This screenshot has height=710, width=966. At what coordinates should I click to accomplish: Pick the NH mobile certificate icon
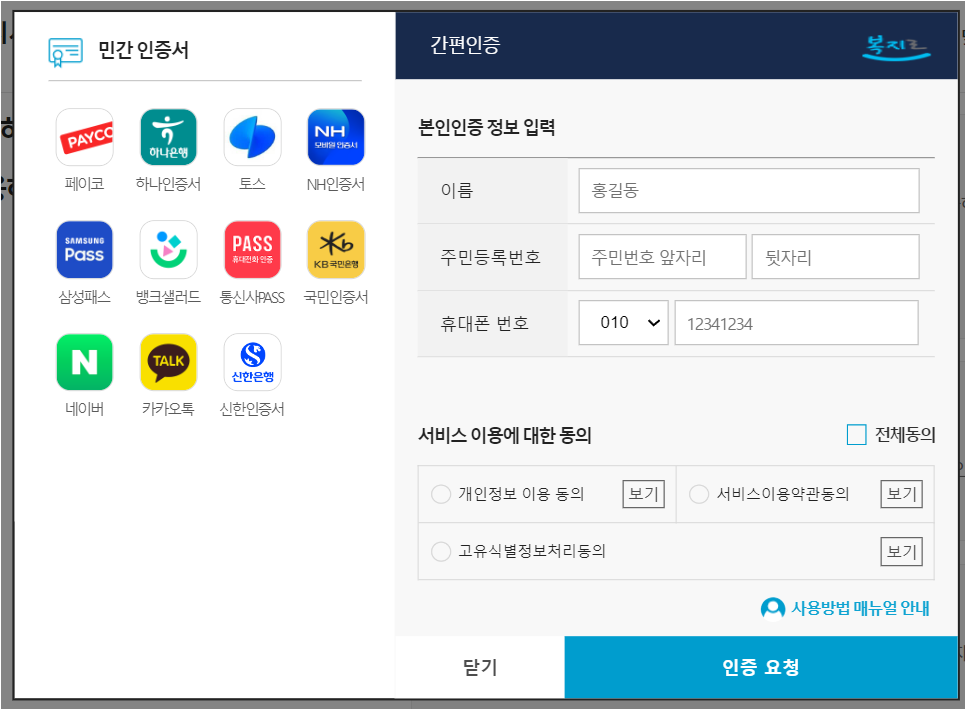(x=336, y=137)
